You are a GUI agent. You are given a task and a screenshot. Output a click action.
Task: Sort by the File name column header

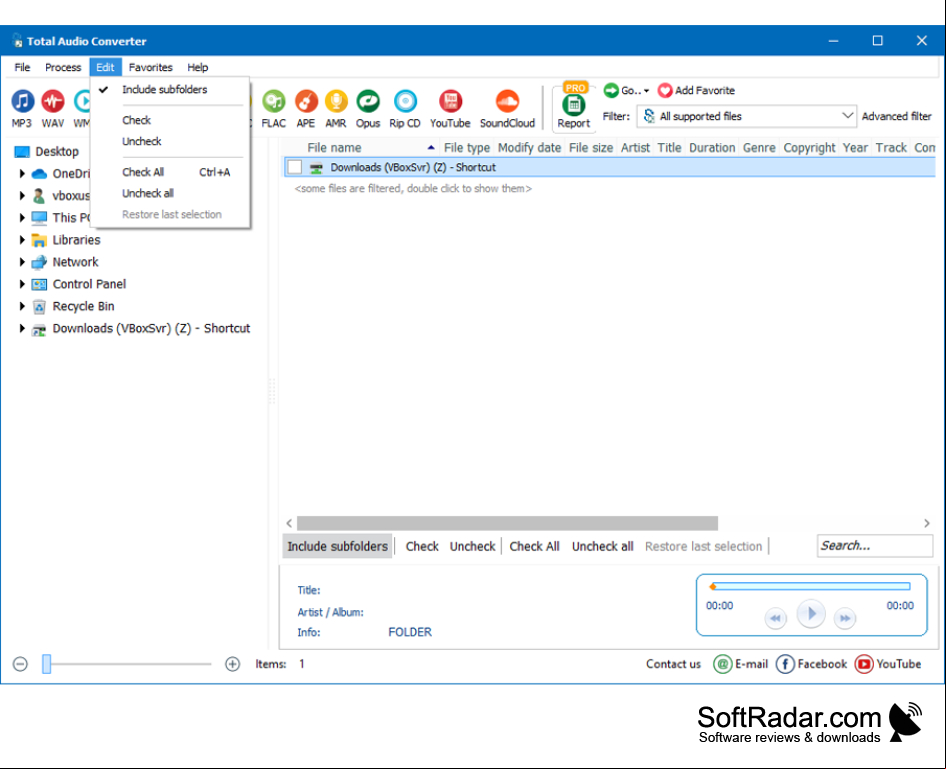coord(334,148)
